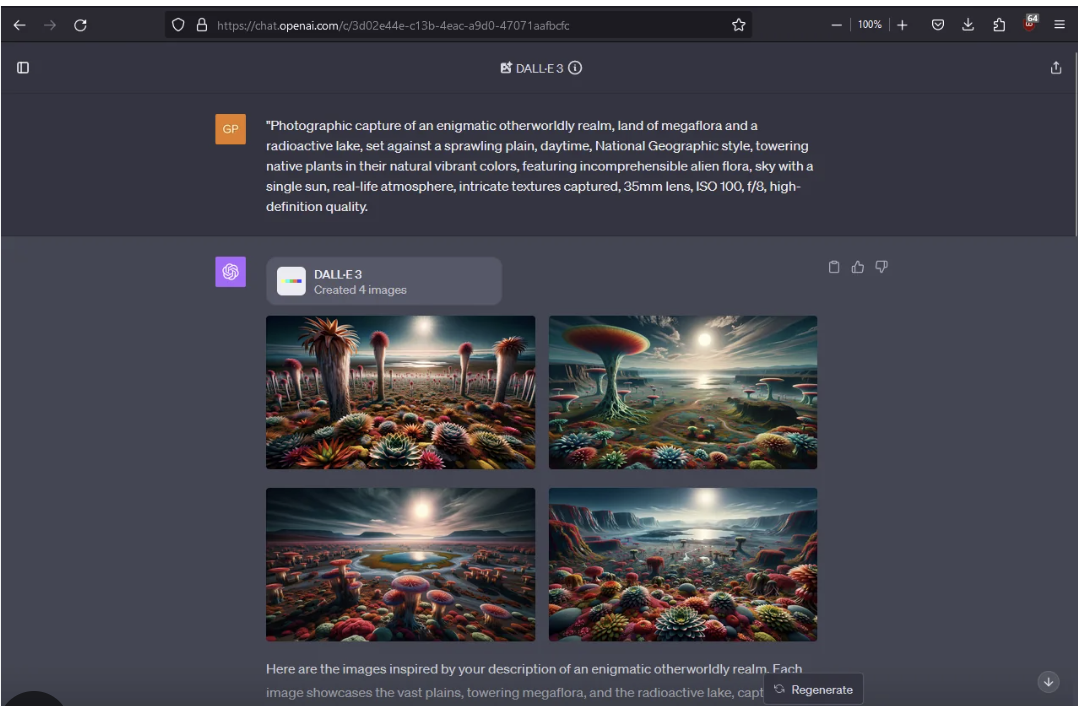Click the prompt text starting "Photographic capture"
This screenshot has height=706, width=1078.
coord(540,166)
